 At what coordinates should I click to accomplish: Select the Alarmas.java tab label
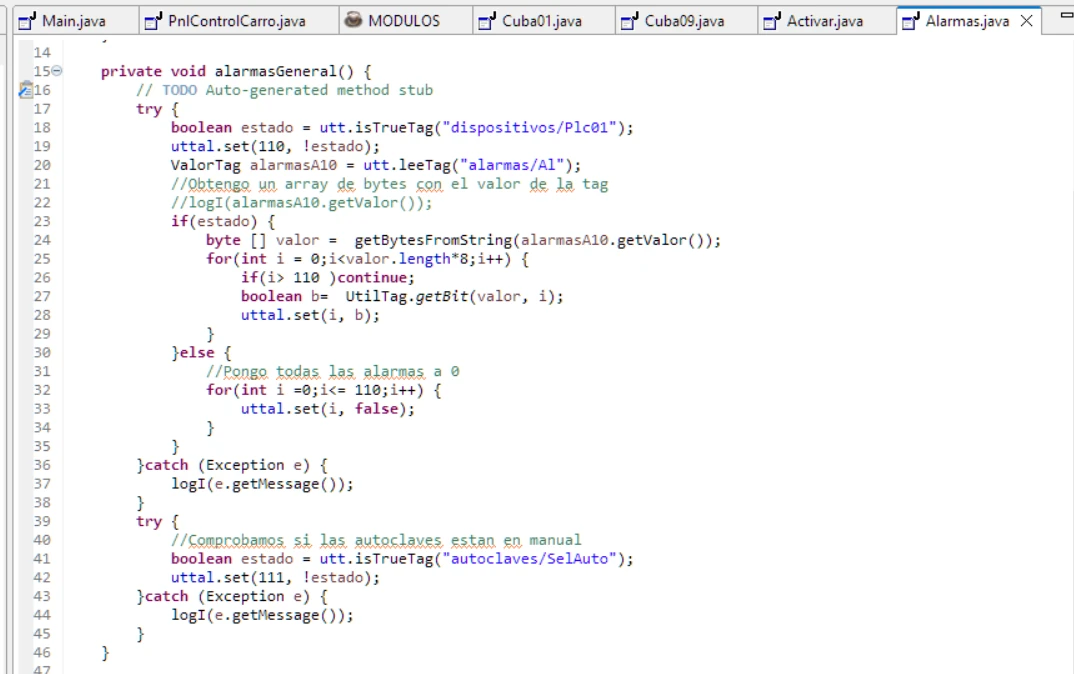966,21
